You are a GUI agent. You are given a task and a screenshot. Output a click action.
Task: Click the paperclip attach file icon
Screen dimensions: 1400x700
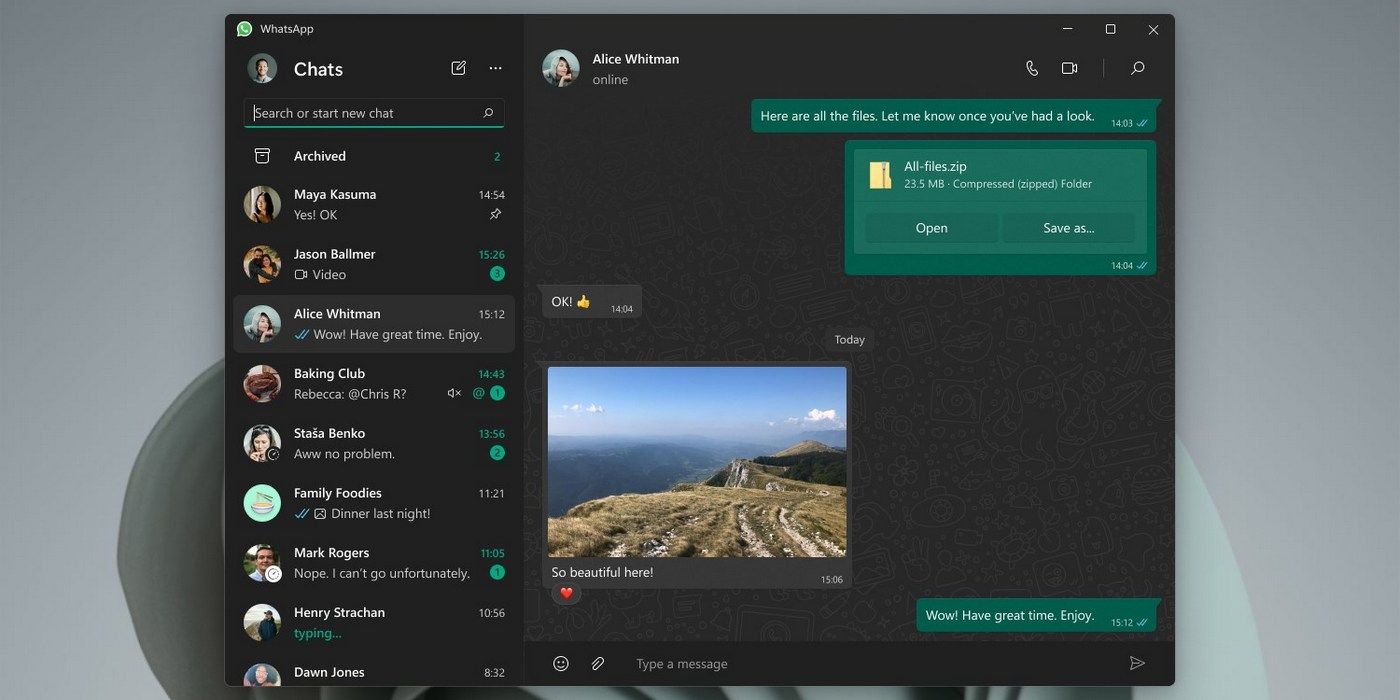tap(598, 664)
